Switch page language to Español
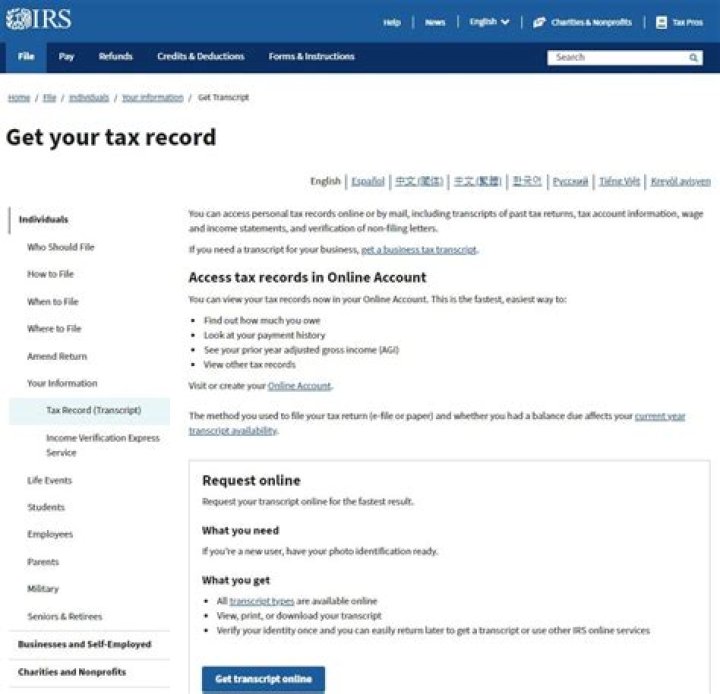Screen dimensions: 720x694 point(368,181)
